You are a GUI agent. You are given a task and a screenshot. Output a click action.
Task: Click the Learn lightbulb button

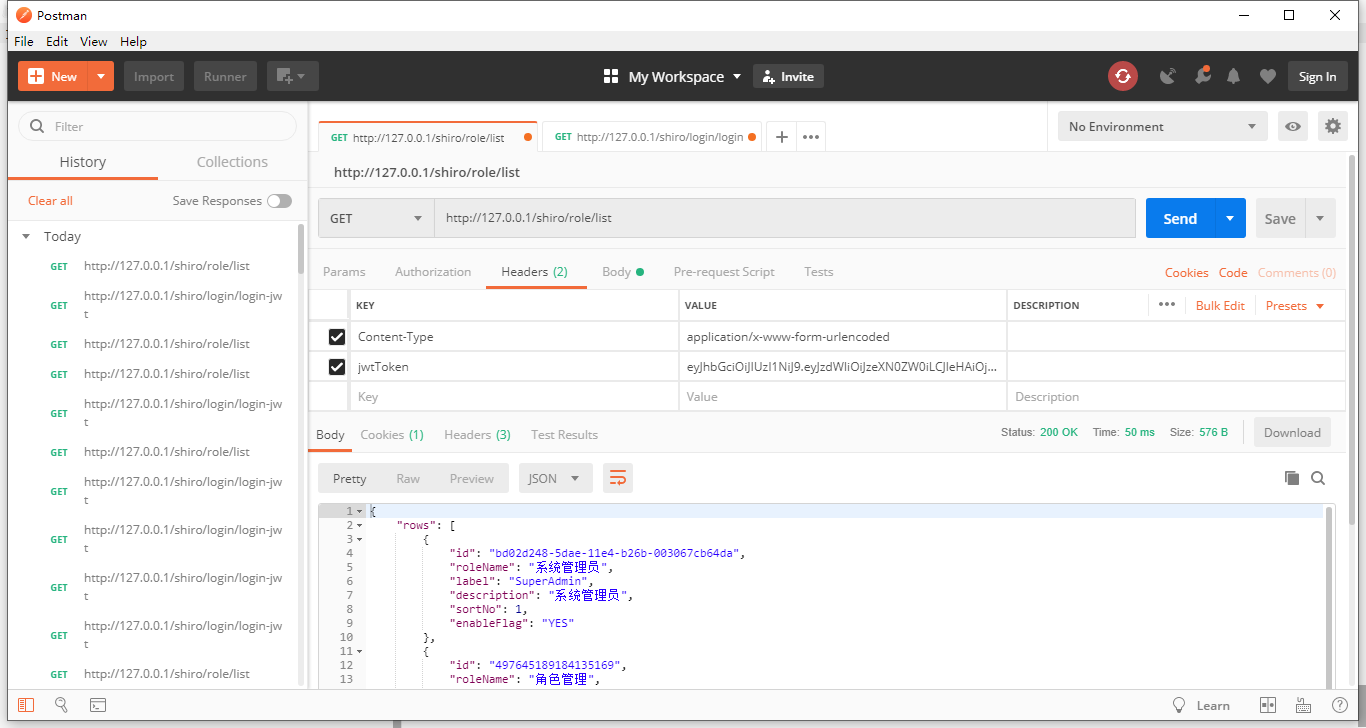pyautogui.click(x=1201, y=705)
